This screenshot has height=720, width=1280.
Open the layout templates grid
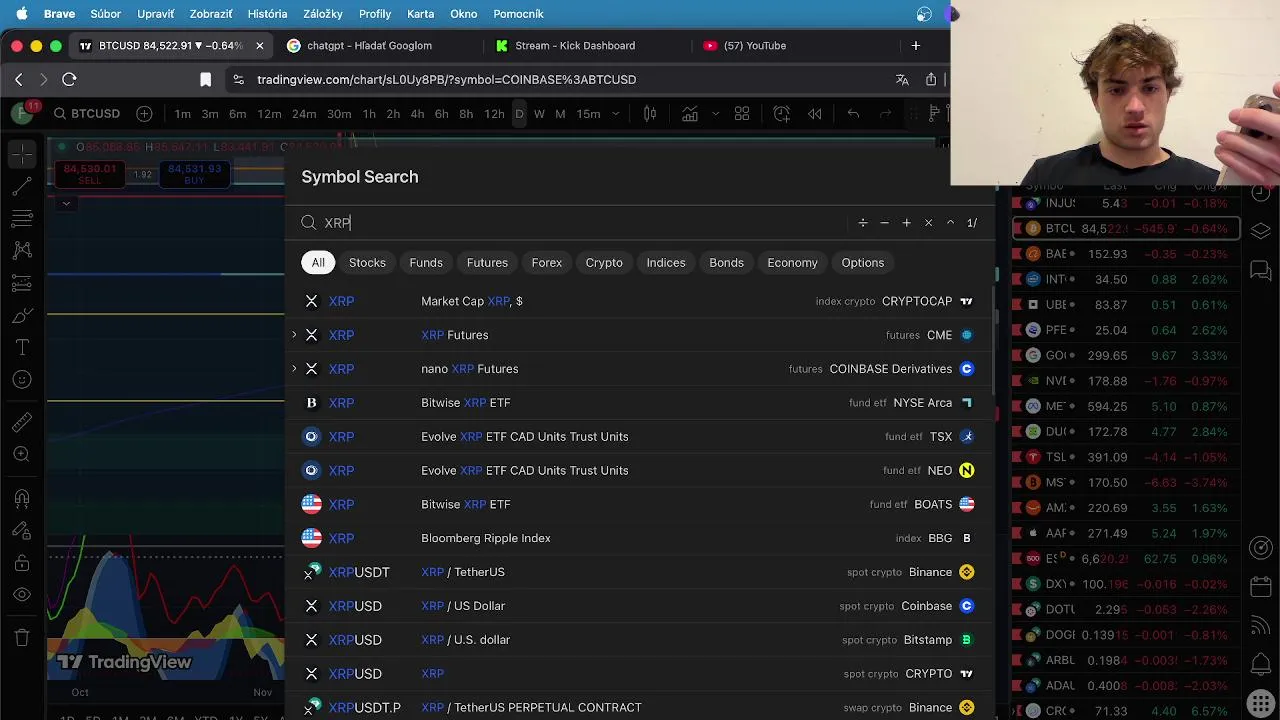(x=742, y=114)
